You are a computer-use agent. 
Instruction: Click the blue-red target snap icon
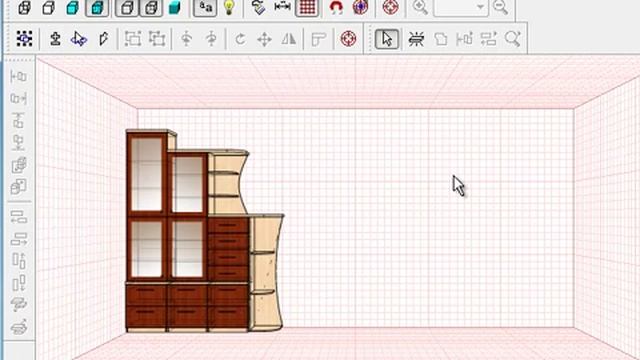pos(360,7)
